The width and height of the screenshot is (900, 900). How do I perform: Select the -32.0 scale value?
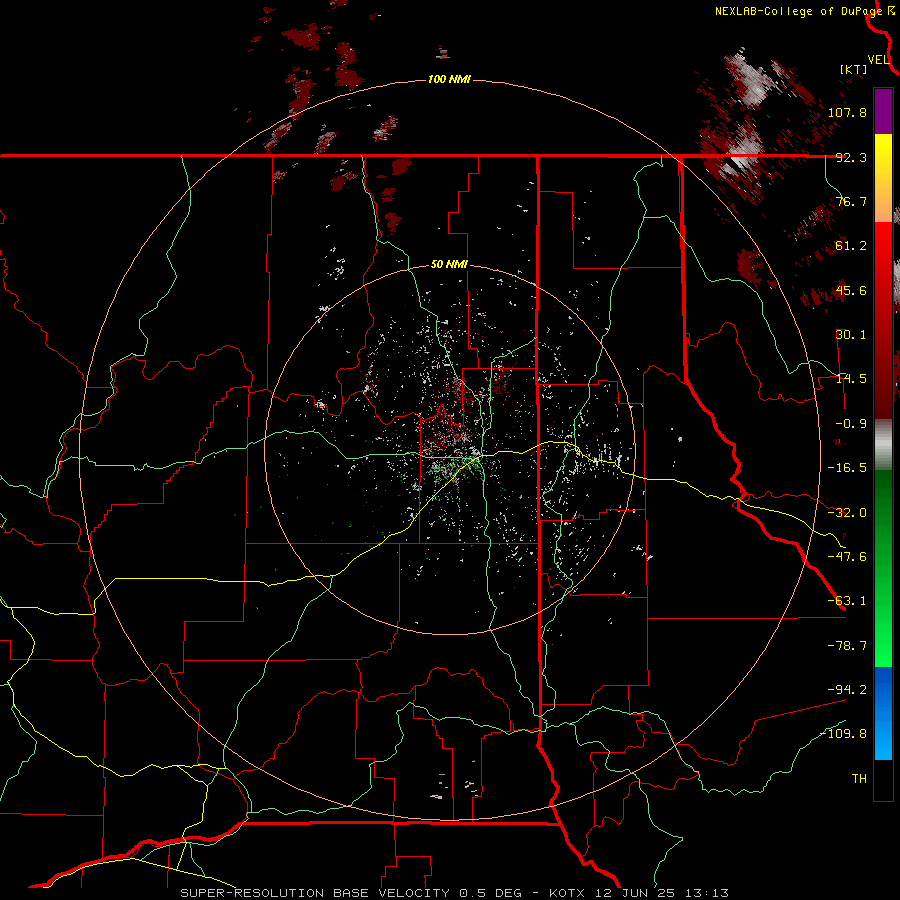click(847, 513)
